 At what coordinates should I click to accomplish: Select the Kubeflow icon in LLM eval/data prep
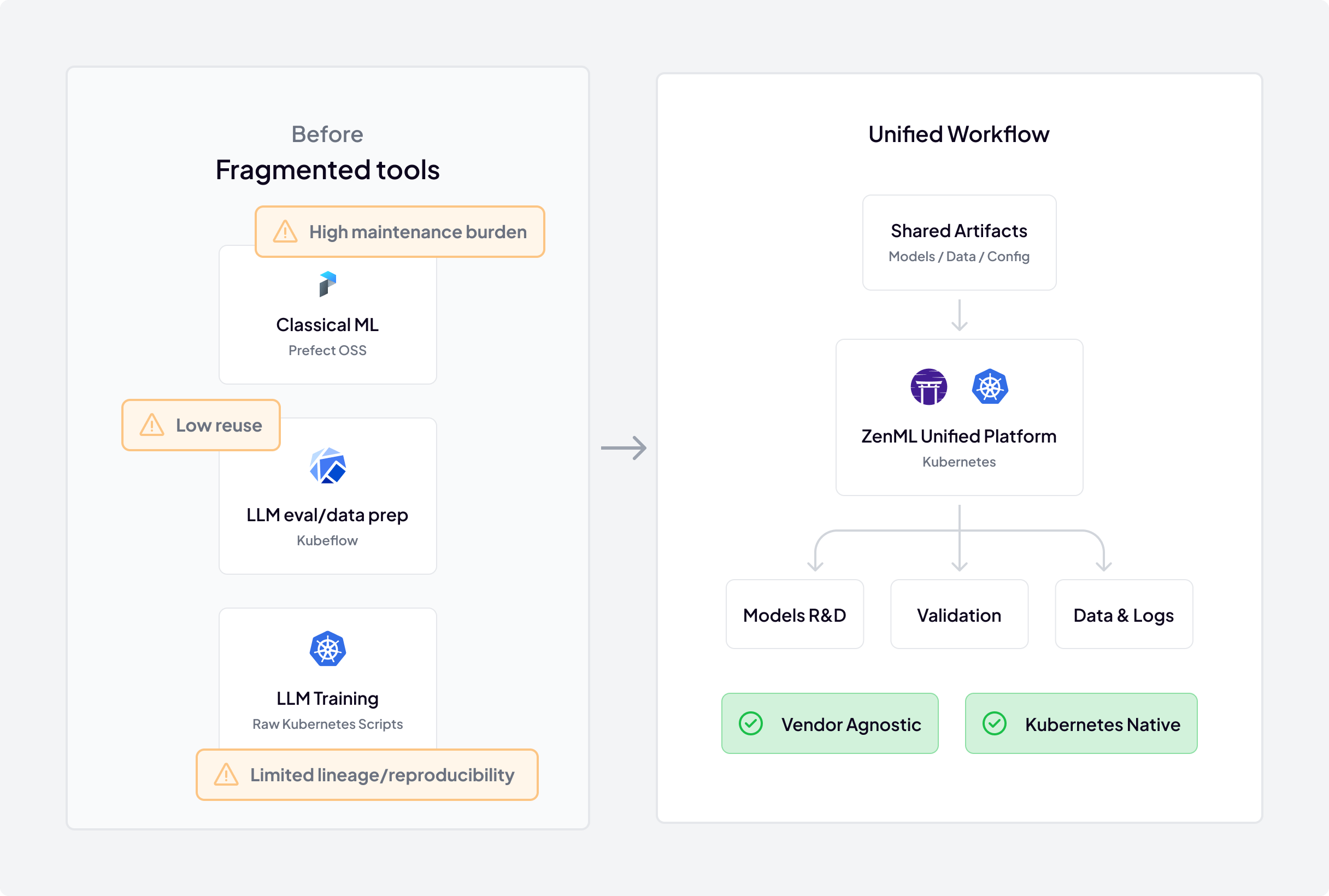coord(327,465)
